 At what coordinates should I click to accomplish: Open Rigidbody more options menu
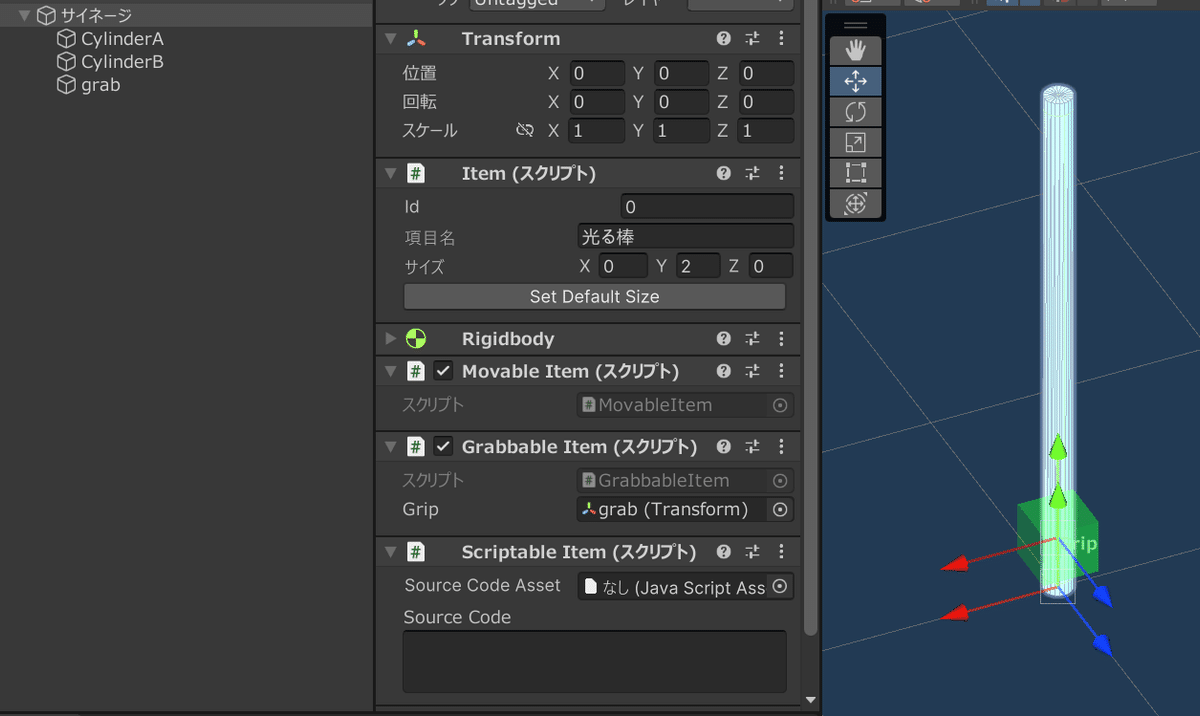782,339
